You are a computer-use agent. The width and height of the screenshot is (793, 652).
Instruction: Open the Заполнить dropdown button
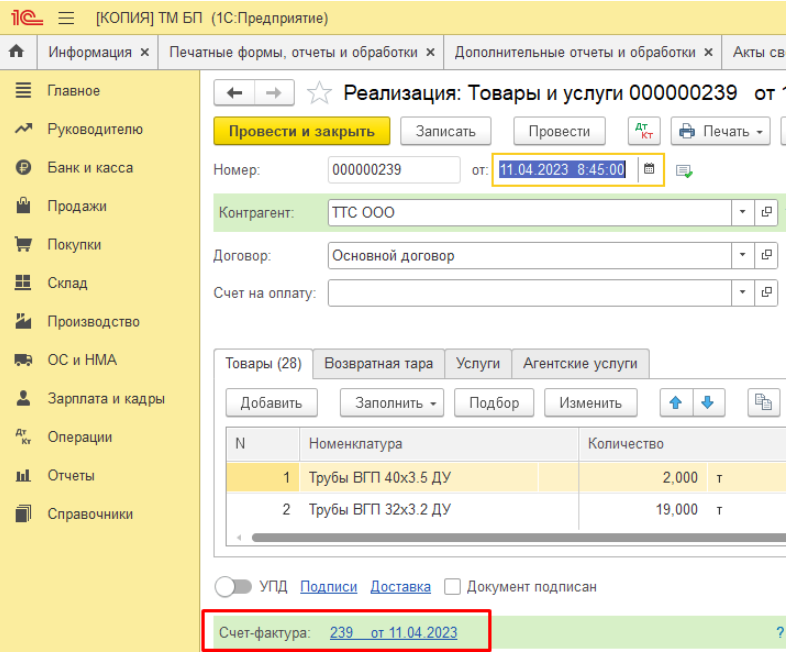tap(391, 403)
